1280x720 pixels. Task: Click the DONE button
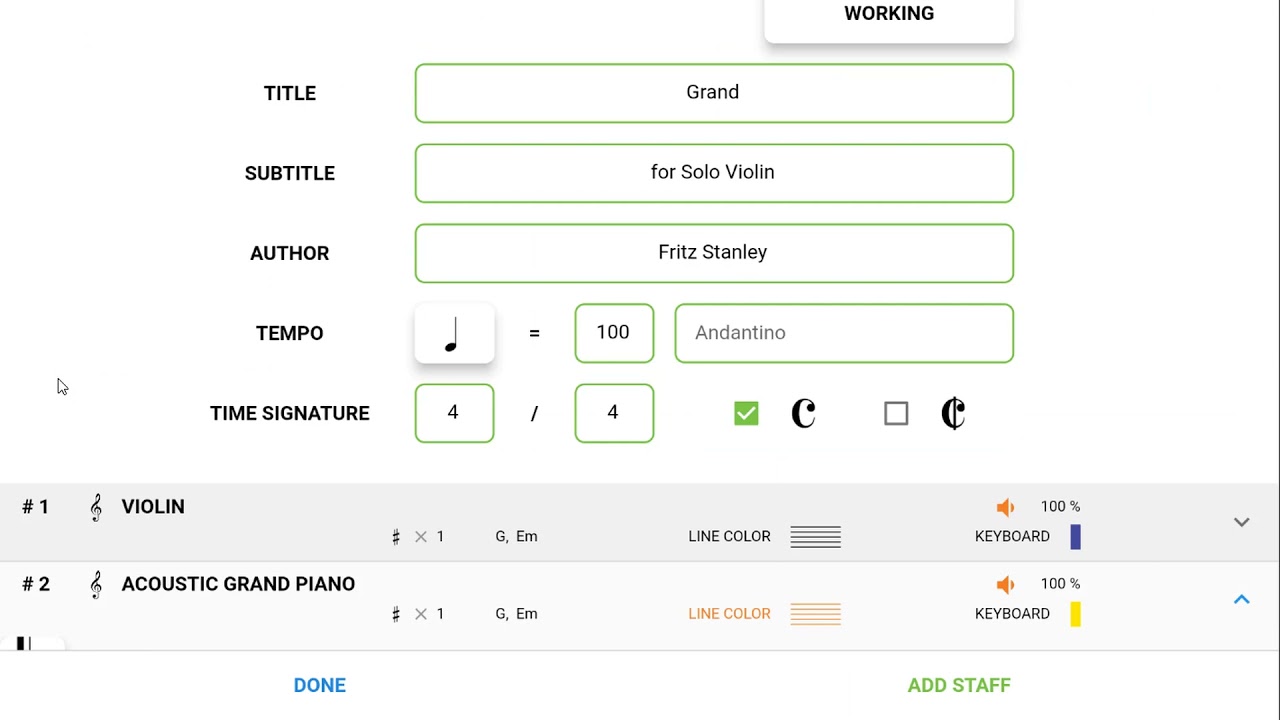click(x=320, y=685)
